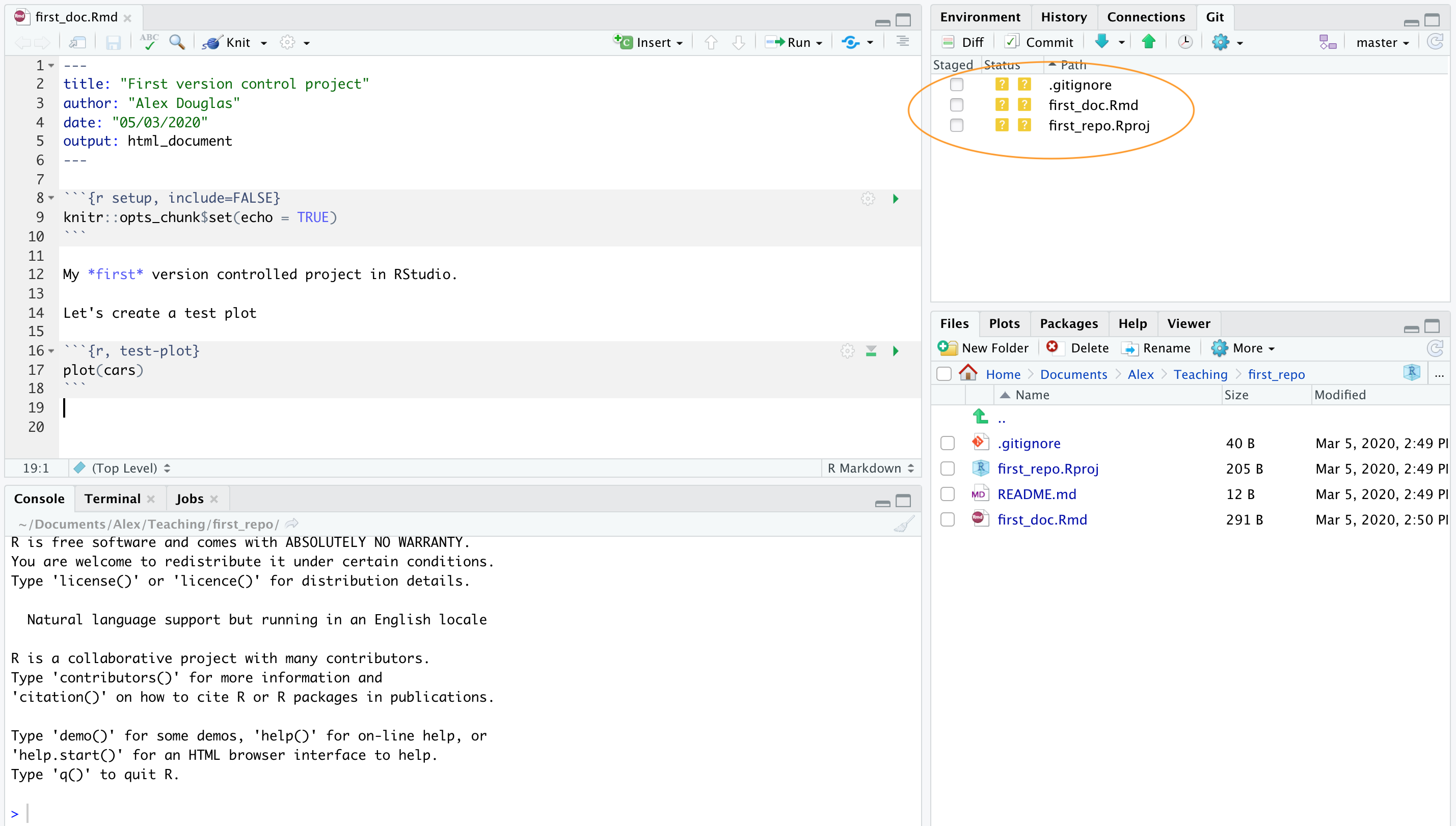Run all chunks above test-plot
1456x826 pixels.
[x=871, y=351]
